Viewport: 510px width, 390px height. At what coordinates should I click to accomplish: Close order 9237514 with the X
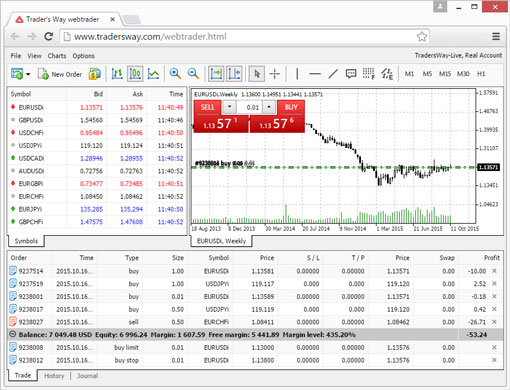(x=494, y=271)
